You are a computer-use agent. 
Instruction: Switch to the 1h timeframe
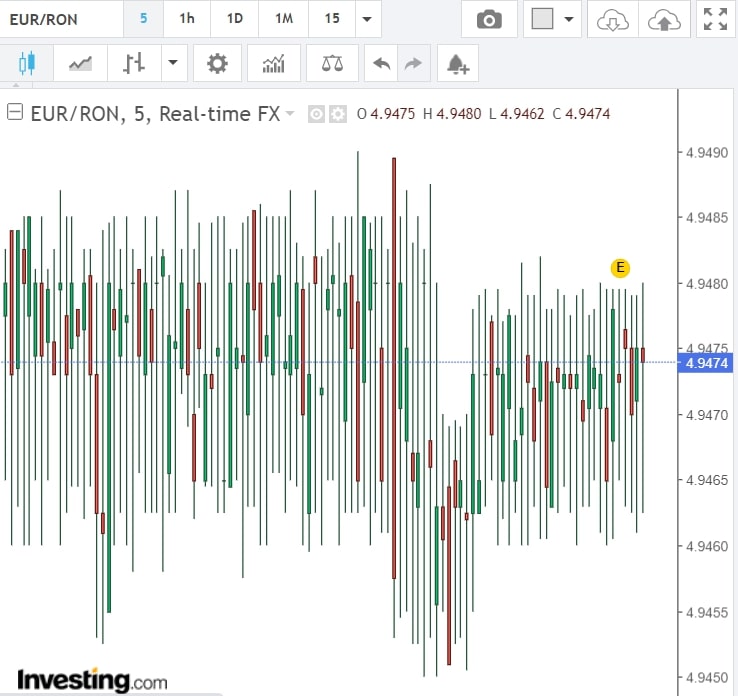tap(187, 19)
